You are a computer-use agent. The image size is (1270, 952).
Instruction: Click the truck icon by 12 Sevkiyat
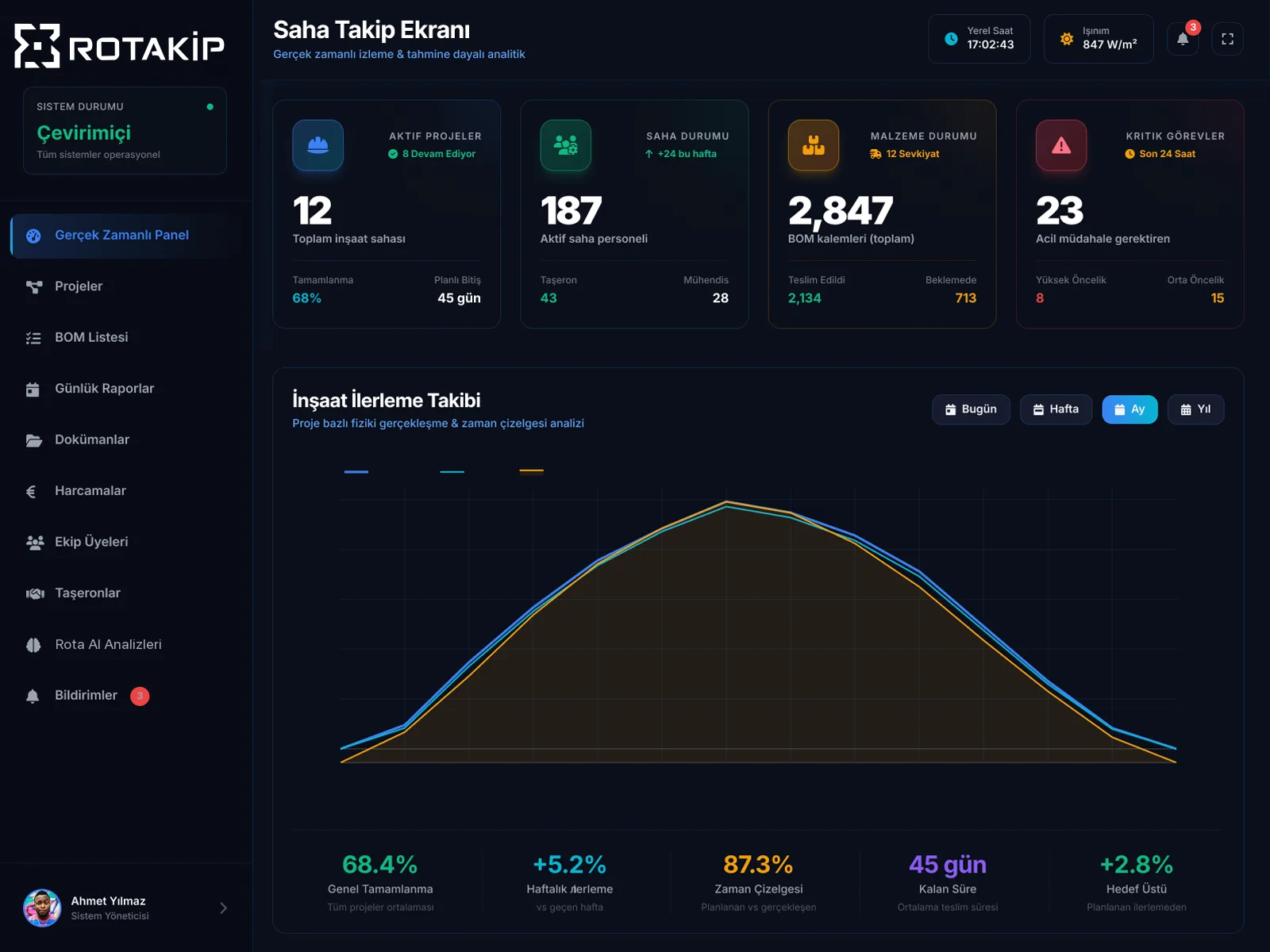[876, 154]
